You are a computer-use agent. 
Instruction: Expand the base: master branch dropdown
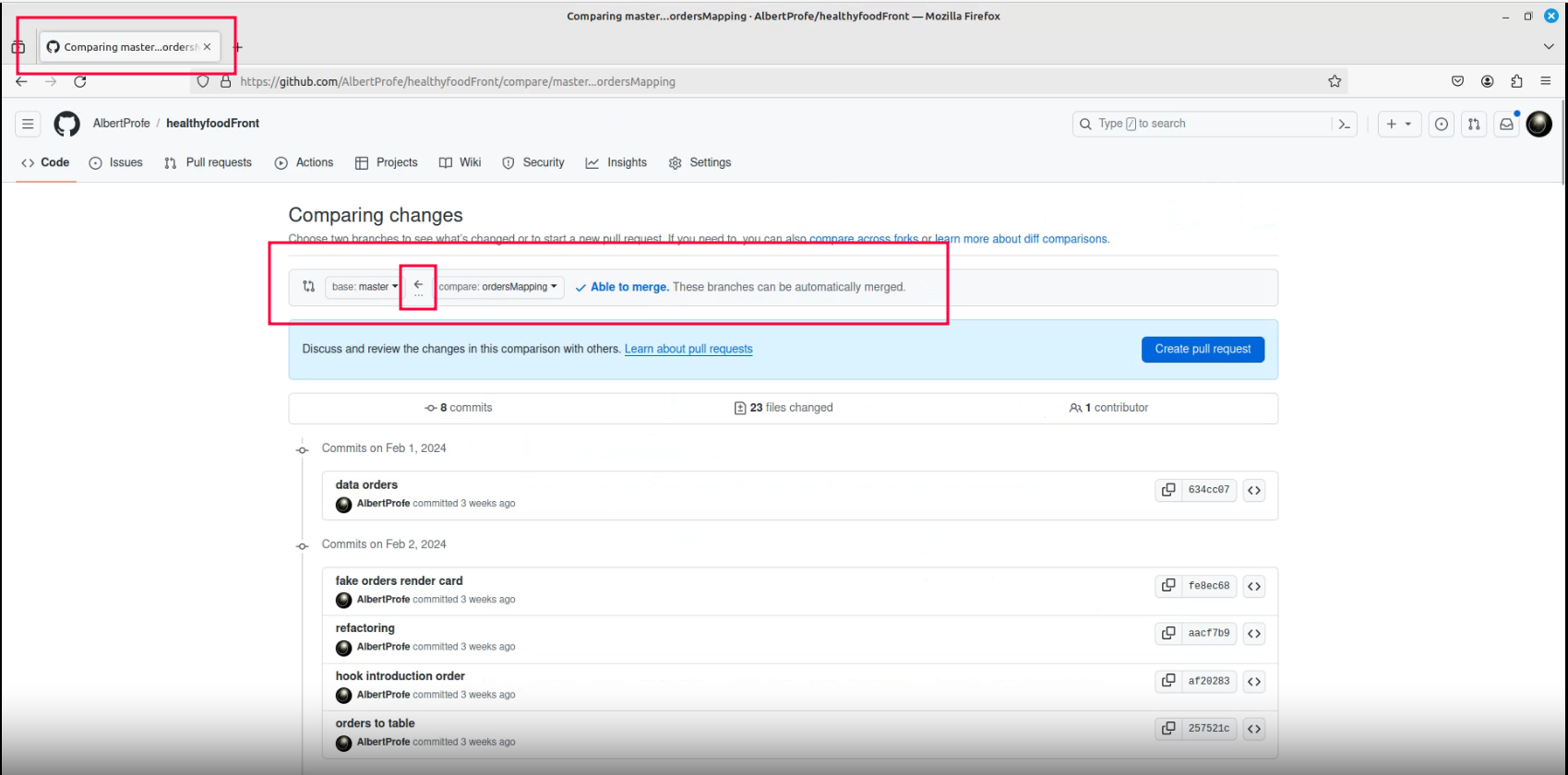coord(365,287)
